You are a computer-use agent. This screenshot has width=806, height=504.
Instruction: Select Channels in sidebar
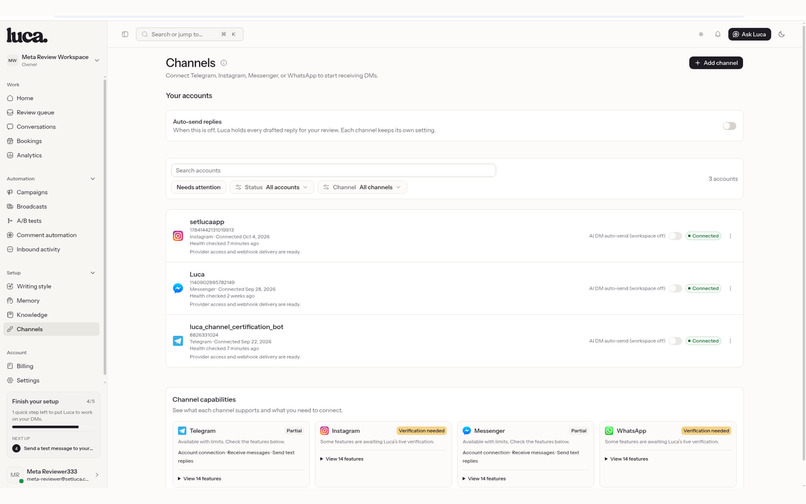click(x=51, y=329)
